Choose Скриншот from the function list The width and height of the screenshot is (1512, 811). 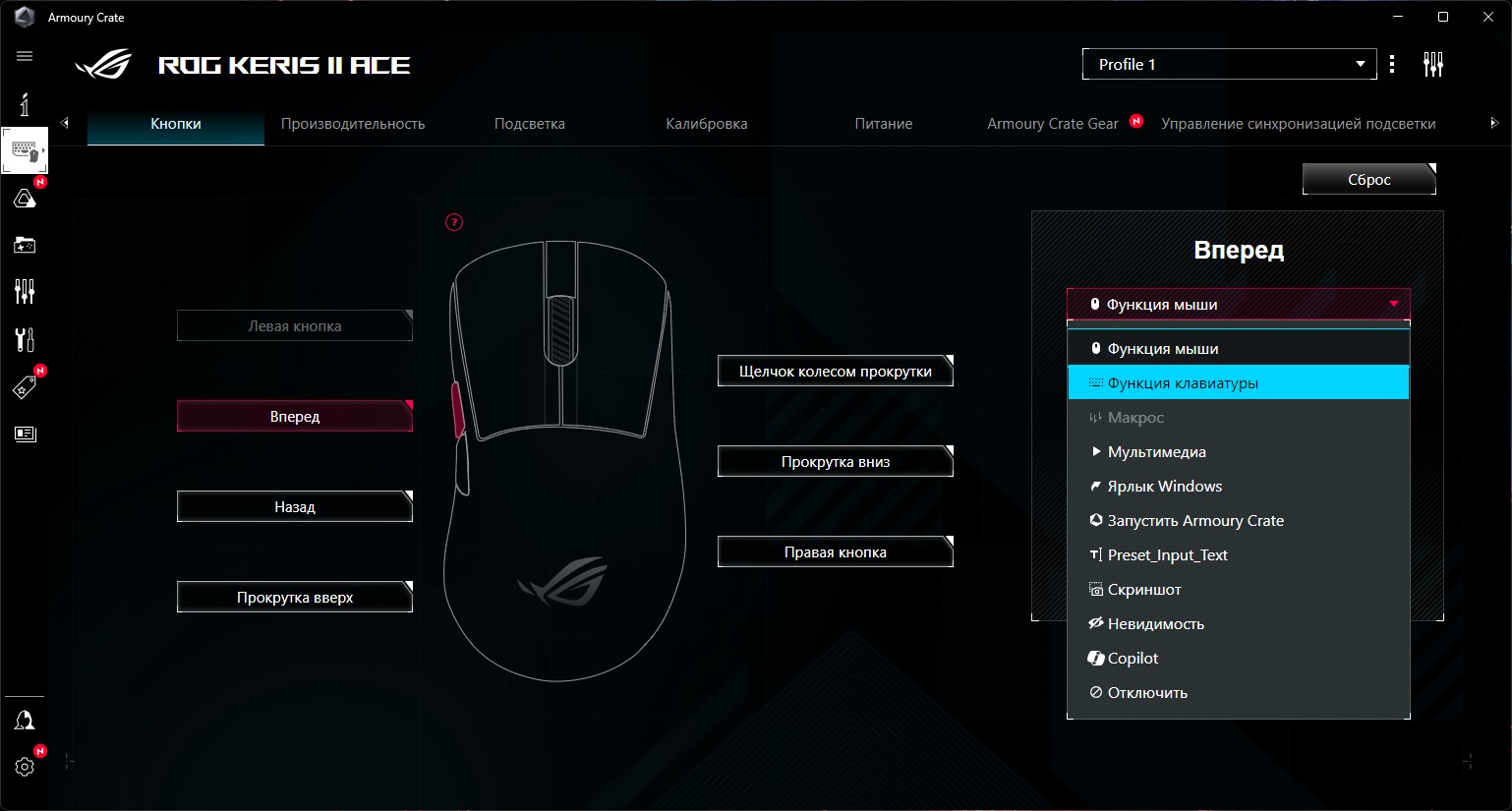[1239, 590]
